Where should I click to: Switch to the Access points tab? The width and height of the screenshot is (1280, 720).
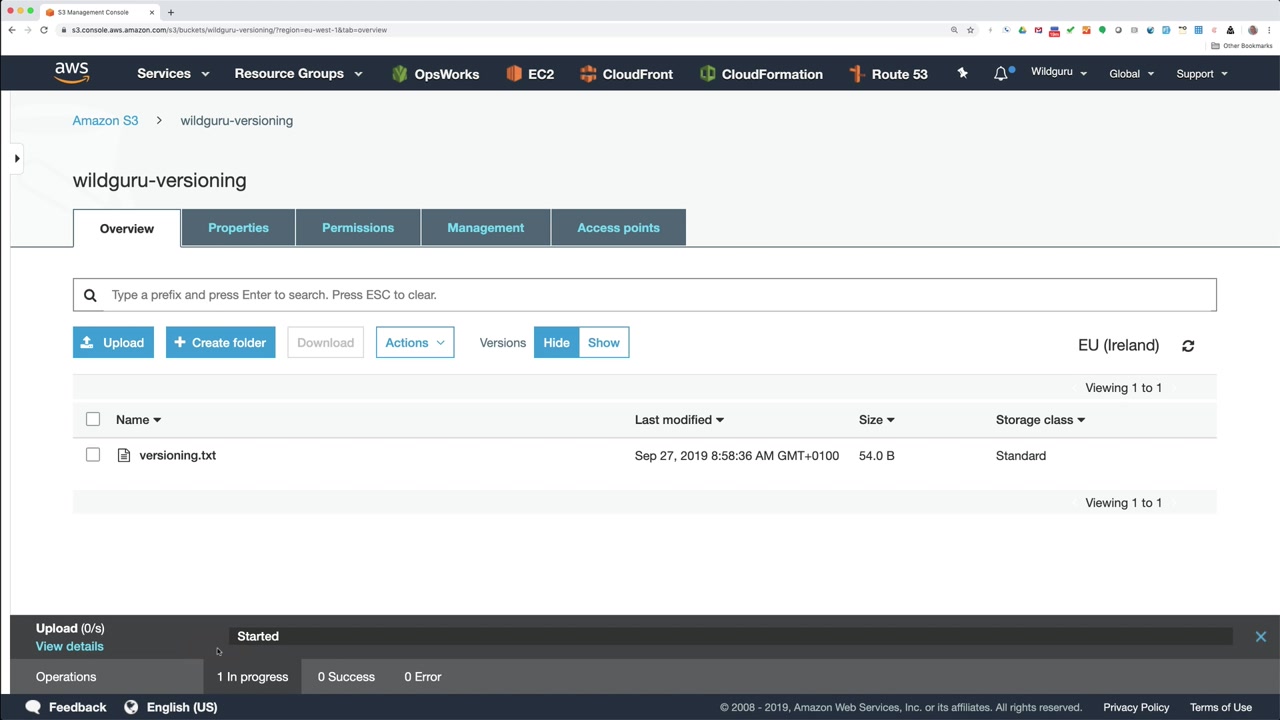pyautogui.click(x=618, y=228)
